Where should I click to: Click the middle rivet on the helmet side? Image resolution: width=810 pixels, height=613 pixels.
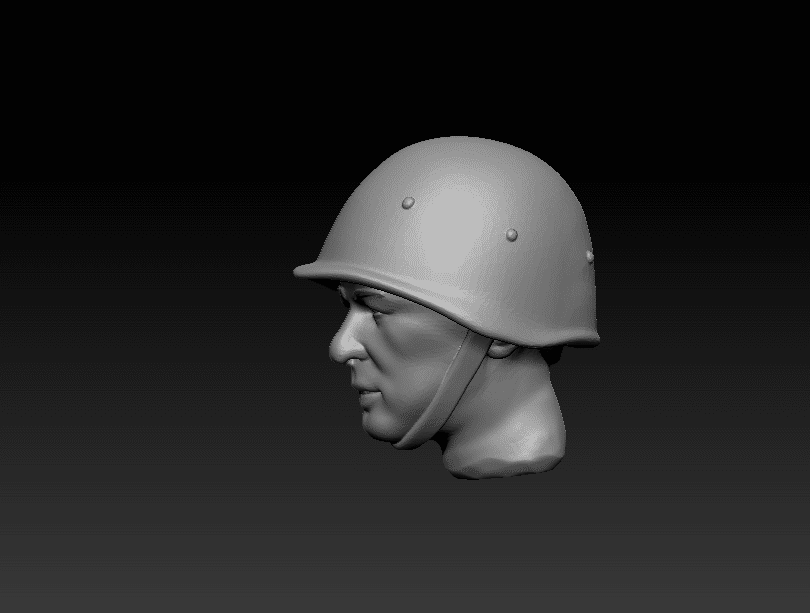[512, 235]
